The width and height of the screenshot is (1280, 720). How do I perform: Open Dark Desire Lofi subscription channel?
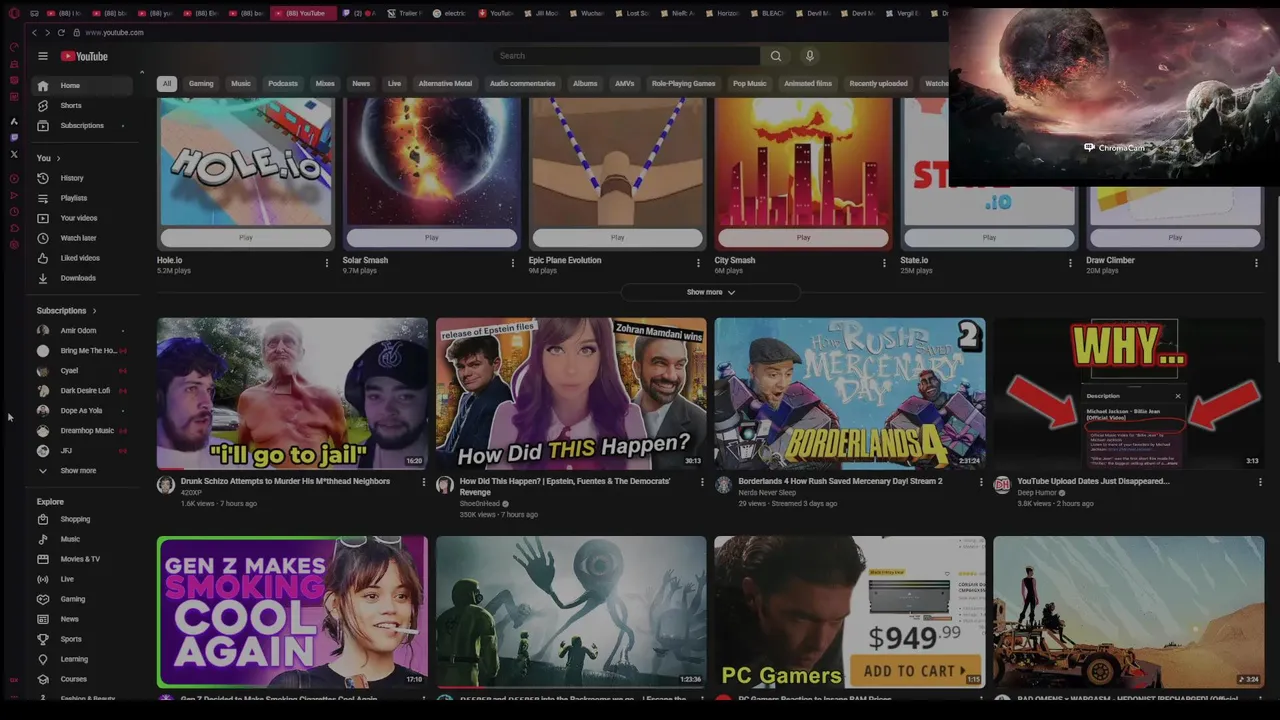click(82, 391)
